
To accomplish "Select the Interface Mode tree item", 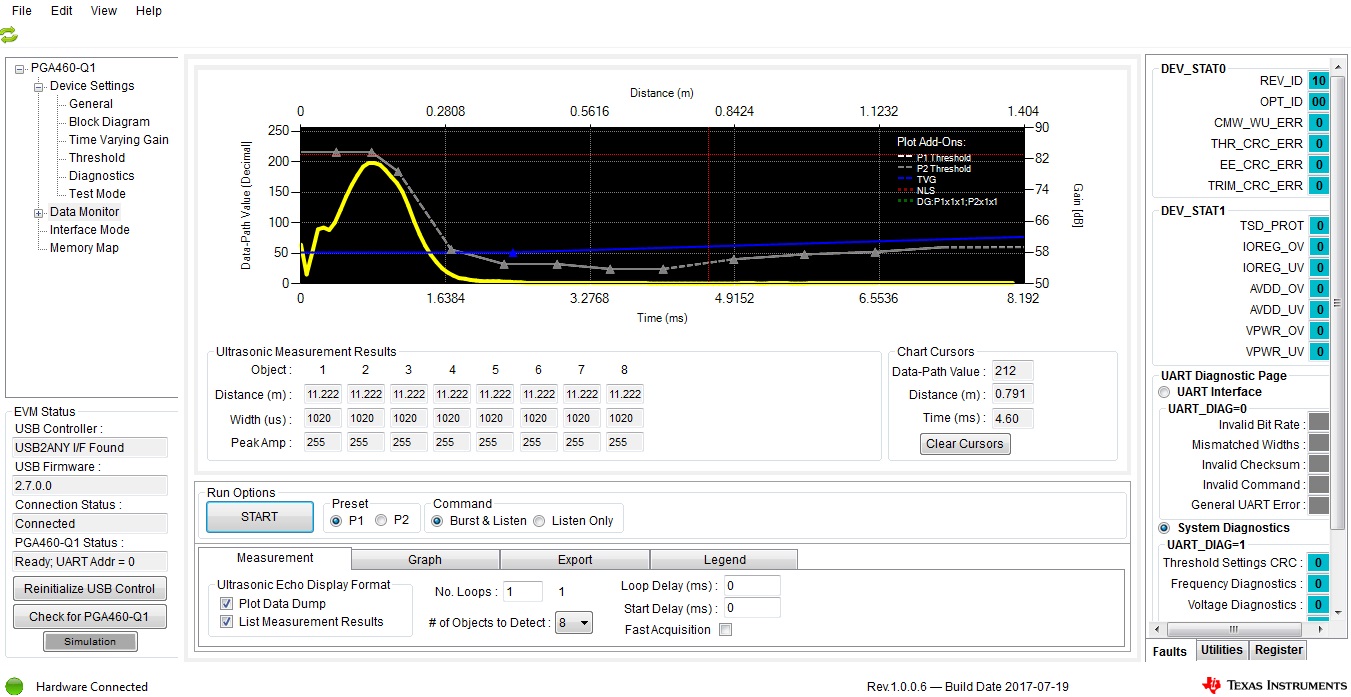I will click(x=90, y=230).
